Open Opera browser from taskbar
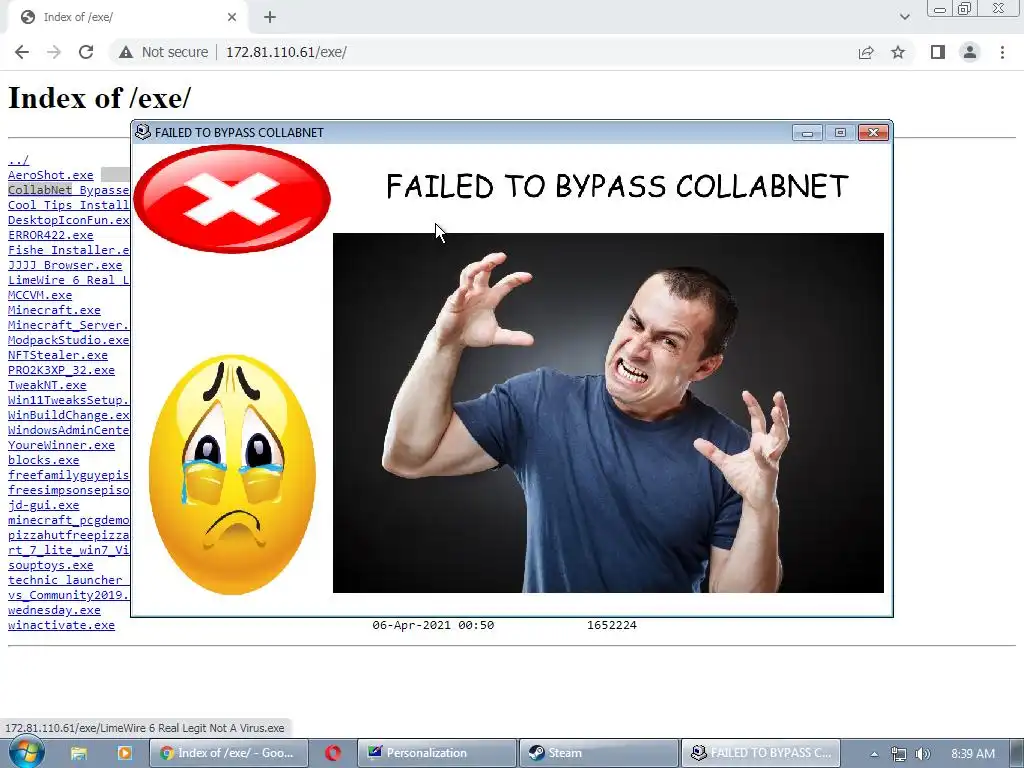 [333, 753]
